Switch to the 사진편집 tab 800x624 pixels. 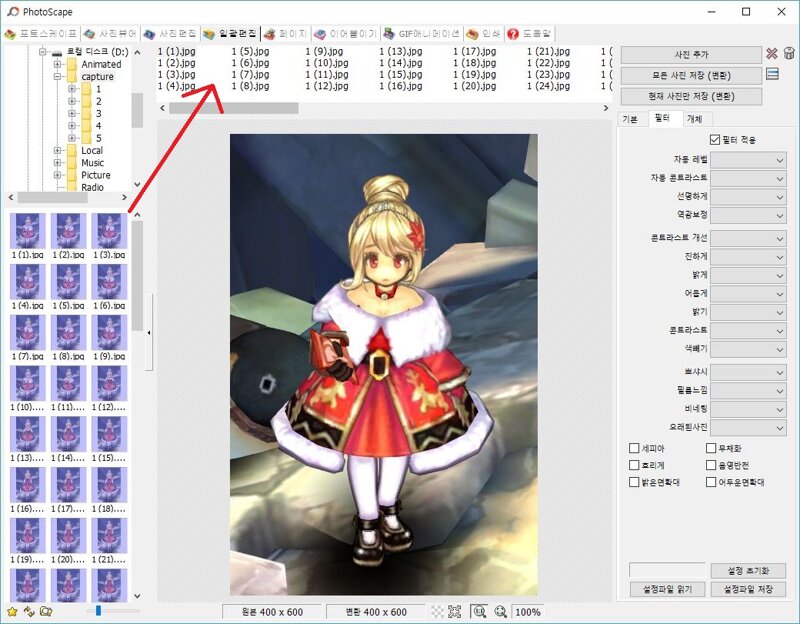[170, 34]
